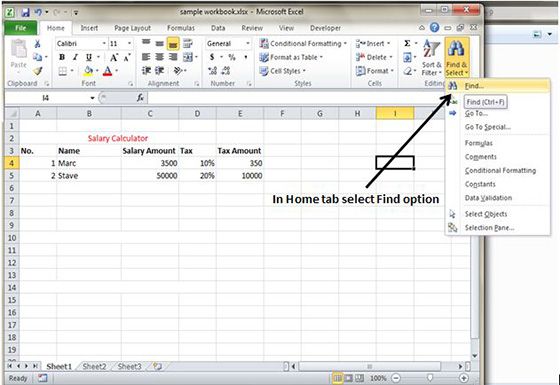Click the Find & Select button
This screenshot has width=560, height=385.
click(456, 58)
